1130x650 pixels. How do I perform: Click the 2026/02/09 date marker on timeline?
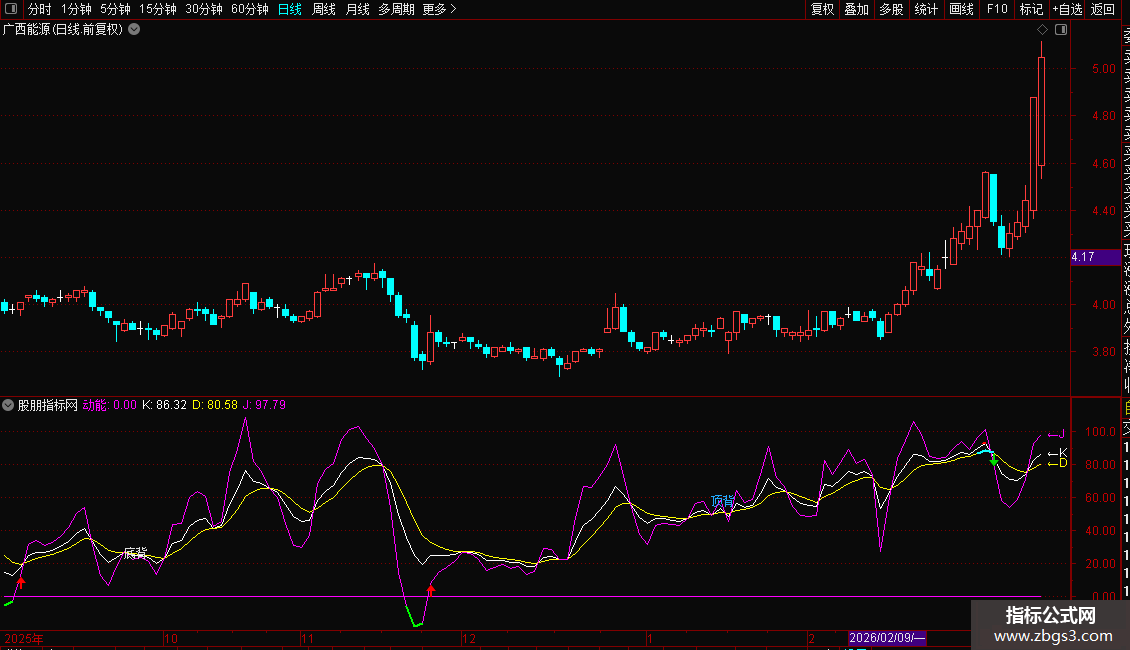(888, 637)
